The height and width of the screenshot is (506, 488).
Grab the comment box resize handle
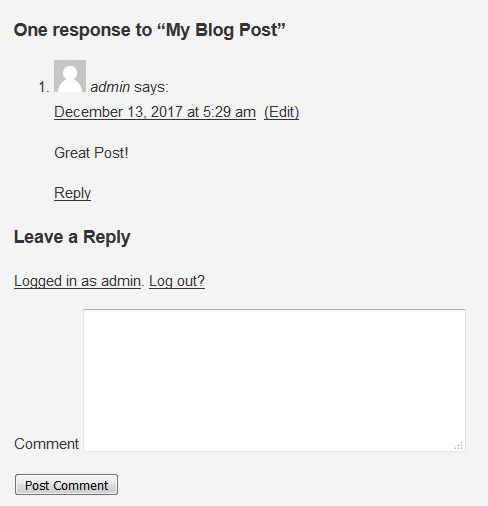(x=459, y=445)
